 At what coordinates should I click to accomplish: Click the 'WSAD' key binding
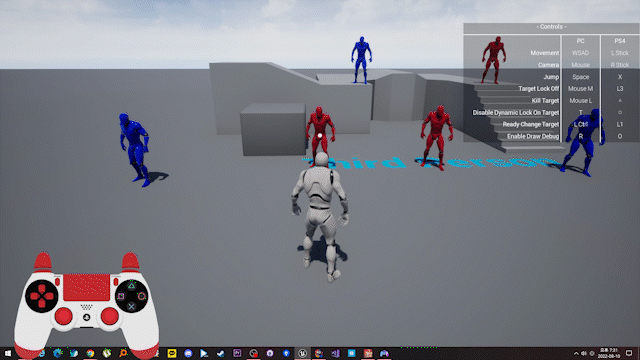pos(580,53)
